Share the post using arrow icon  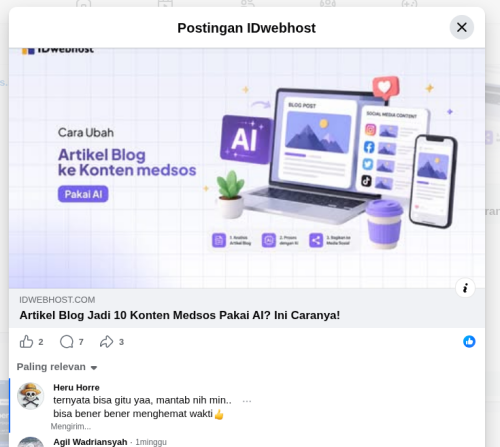pyautogui.click(x=107, y=342)
